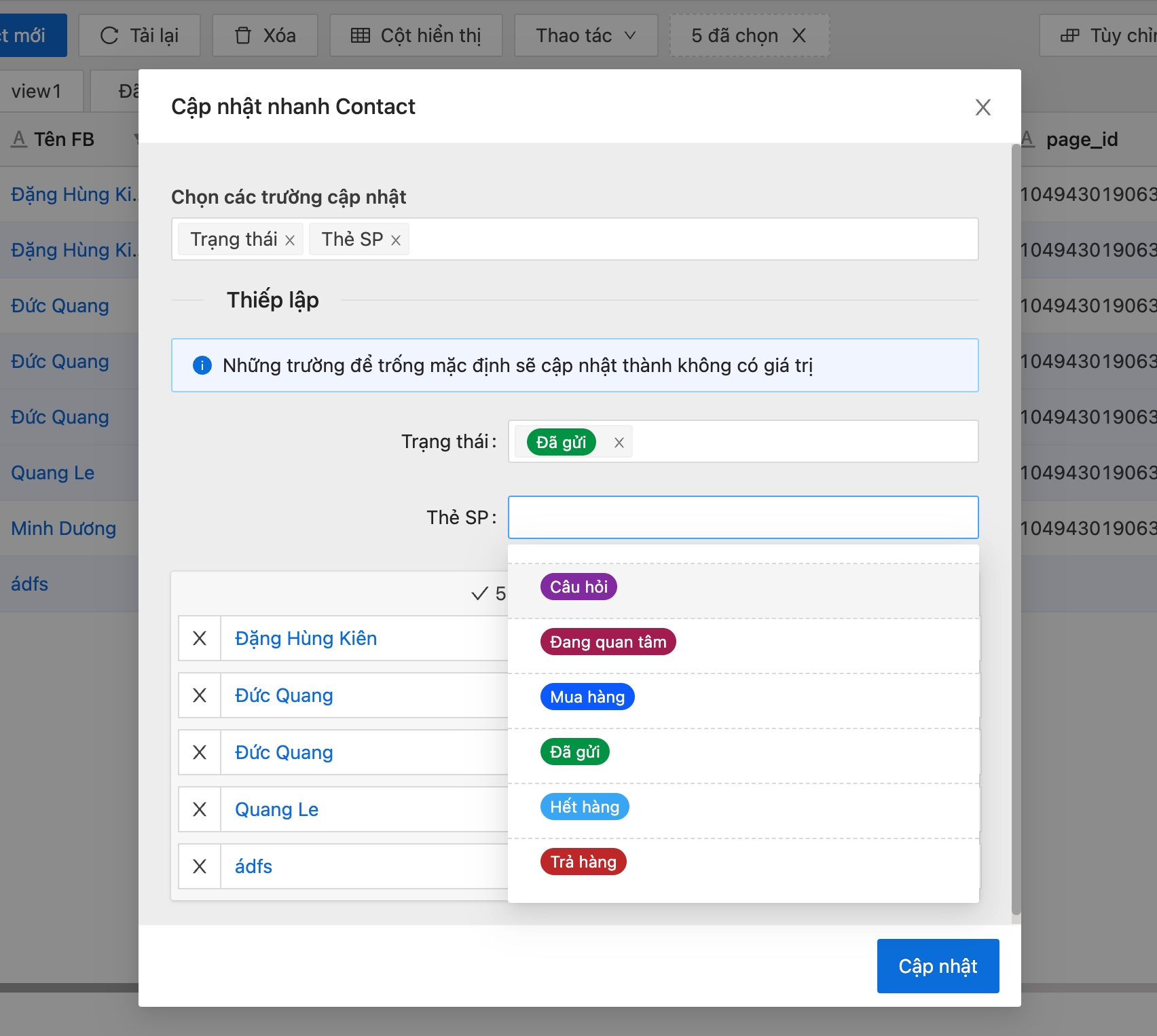Select Hết hàng from the dropdown
Viewport: 1157px width, 1036px height.
pyautogui.click(x=585, y=807)
